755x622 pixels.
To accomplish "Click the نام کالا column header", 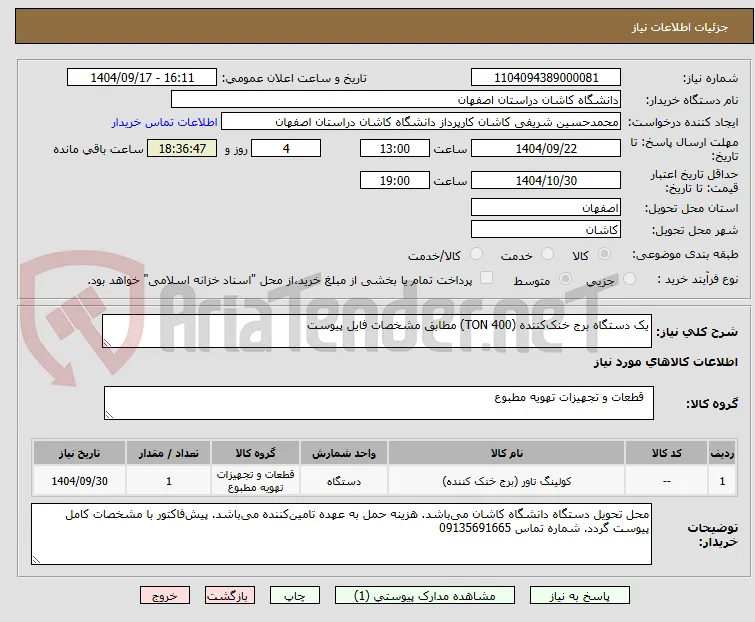I will pyautogui.click(x=507, y=453).
